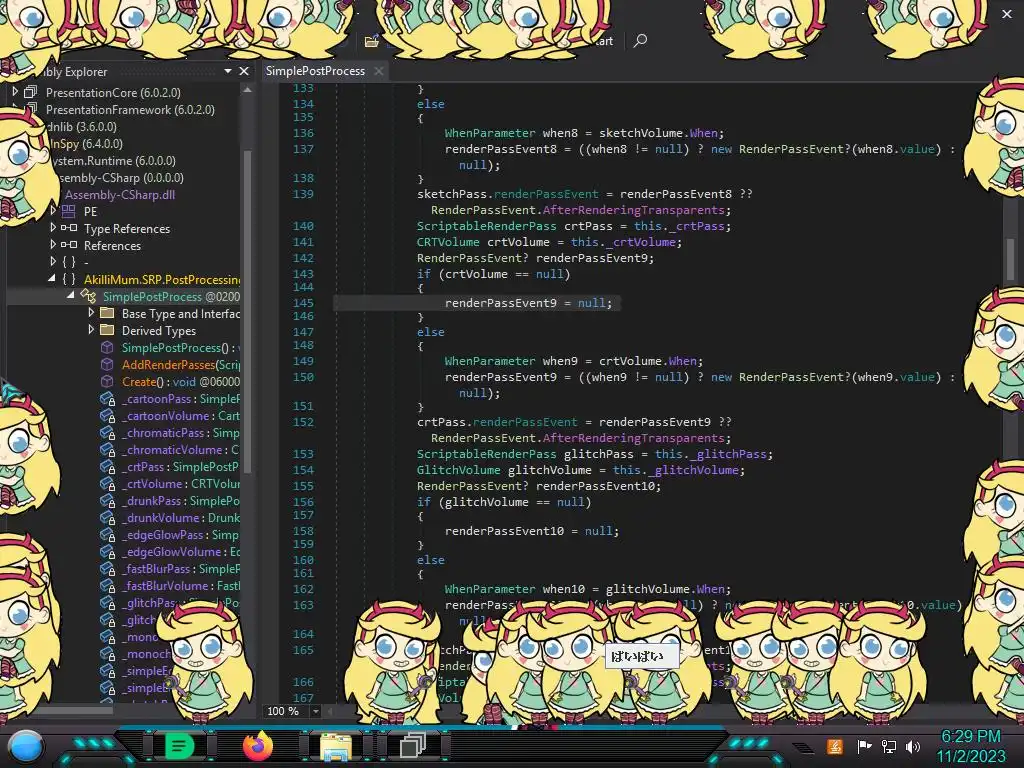Click WhenParameter type on line 149
1024x768 pixels.
[490, 360]
